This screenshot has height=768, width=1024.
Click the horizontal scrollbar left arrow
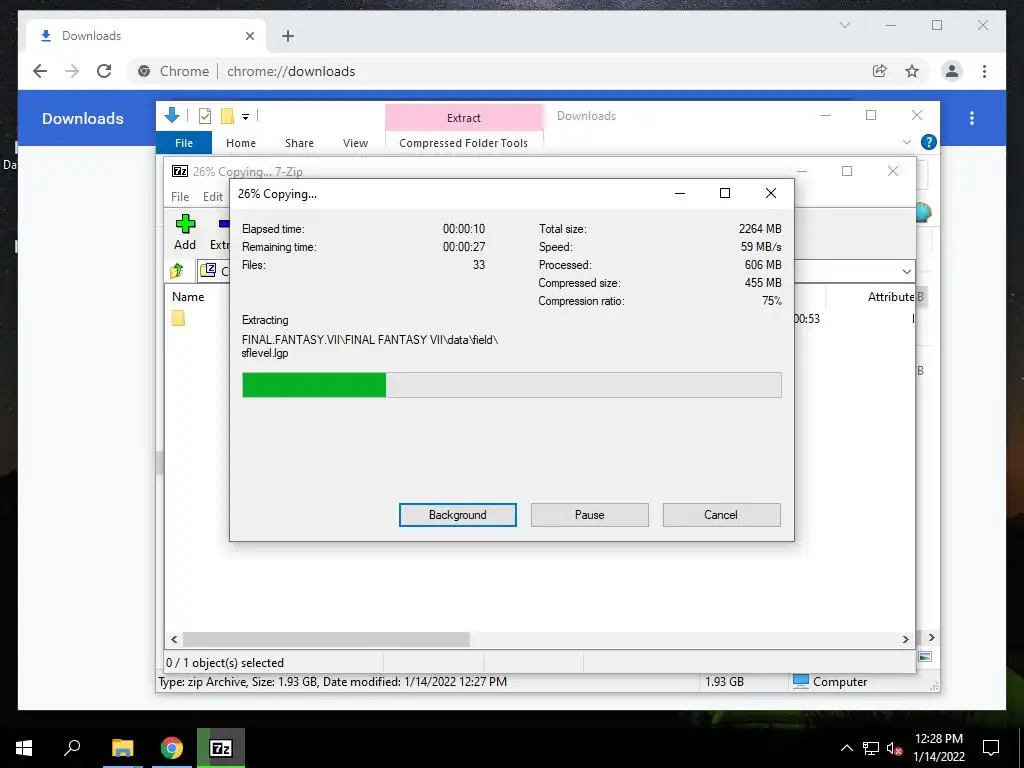tap(174, 639)
